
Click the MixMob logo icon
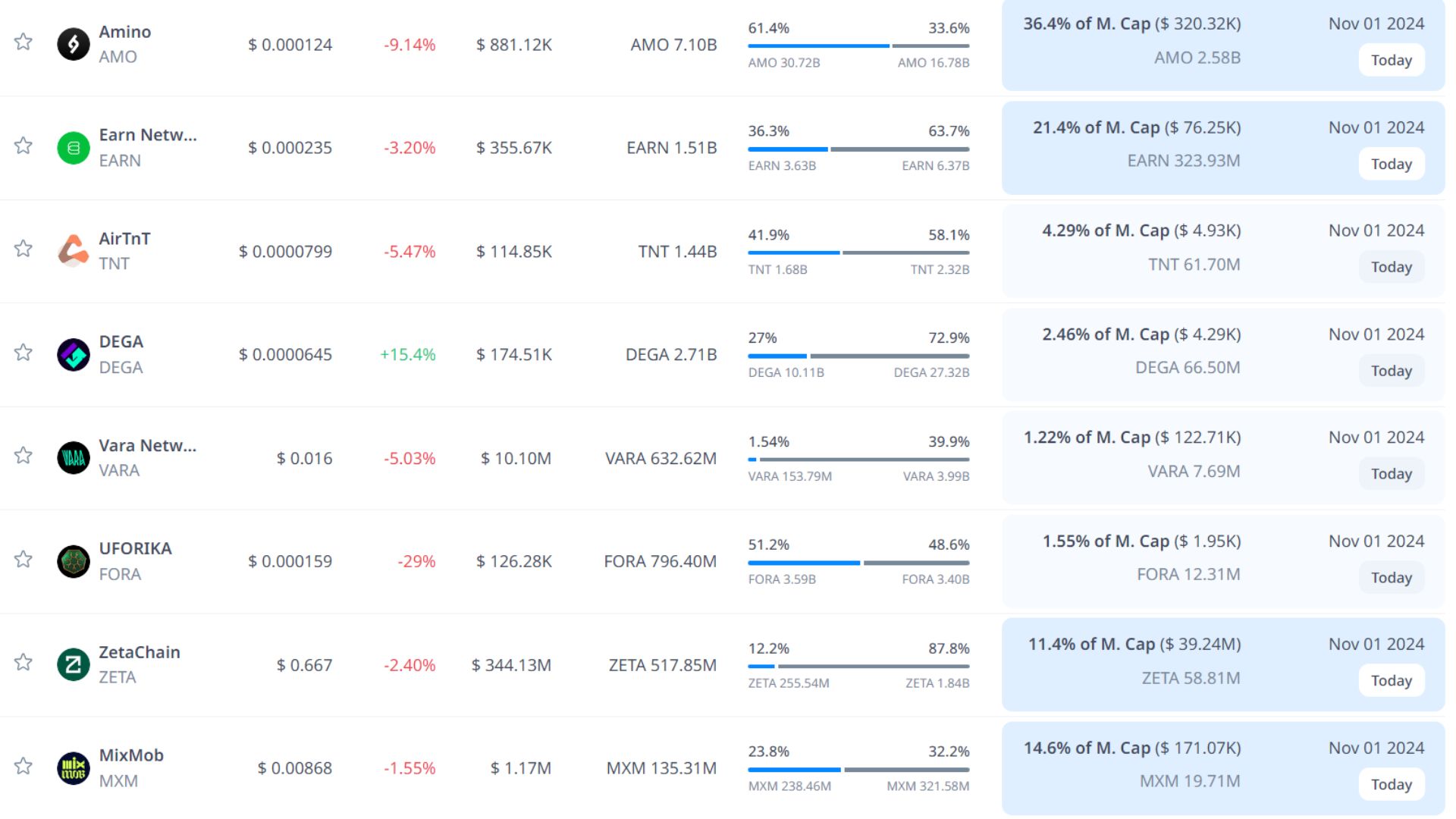(x=74, y=768)
